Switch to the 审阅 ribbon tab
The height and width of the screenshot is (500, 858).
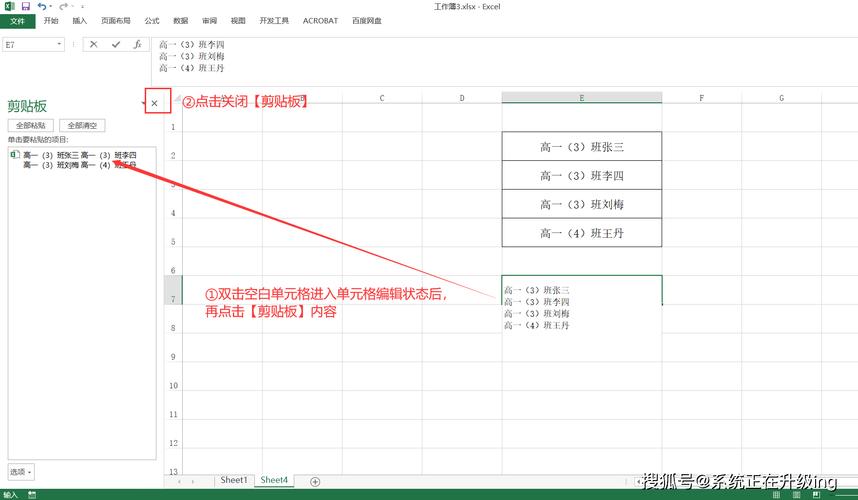(210, 21)
